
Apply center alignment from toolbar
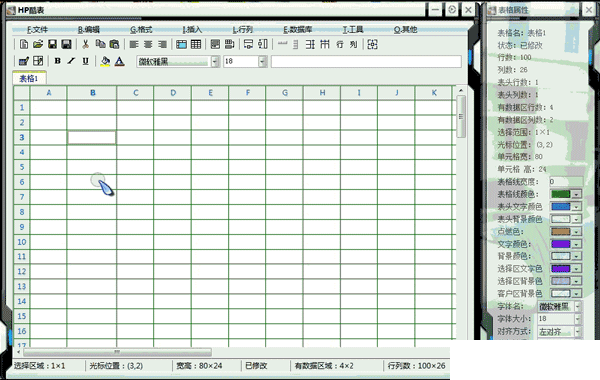[148, 45]
